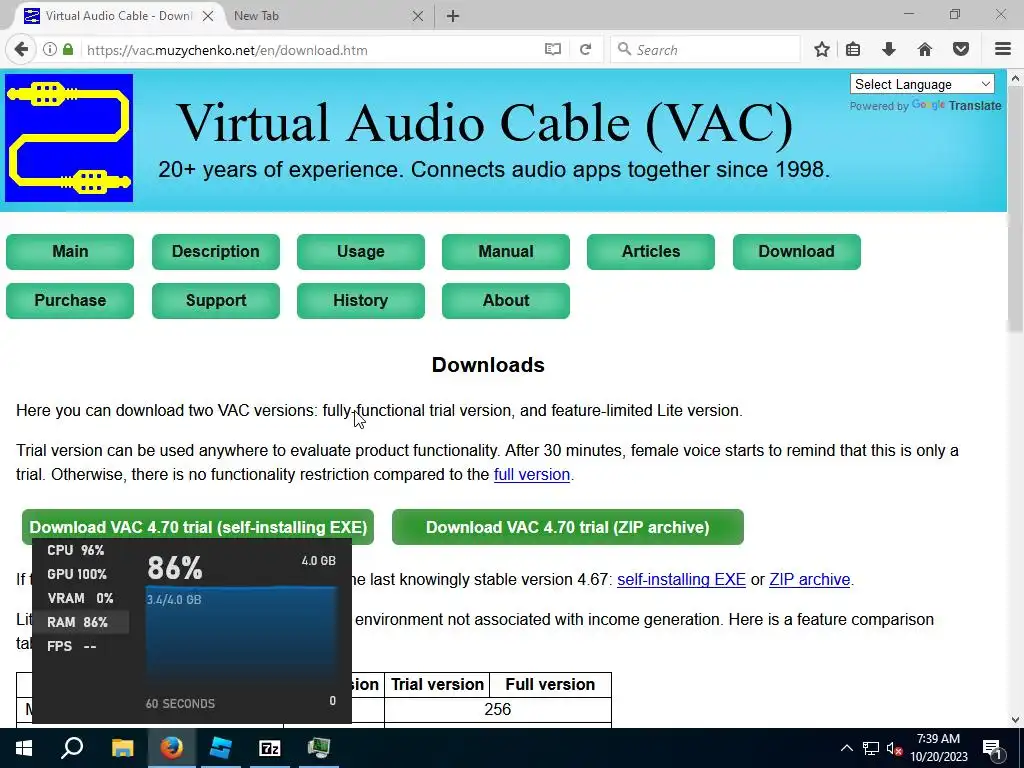Close the Virtual Audio Cable tab
The height and width of the screenshot is (768, 1024).
pyautogui.click(x=208, y=16)
